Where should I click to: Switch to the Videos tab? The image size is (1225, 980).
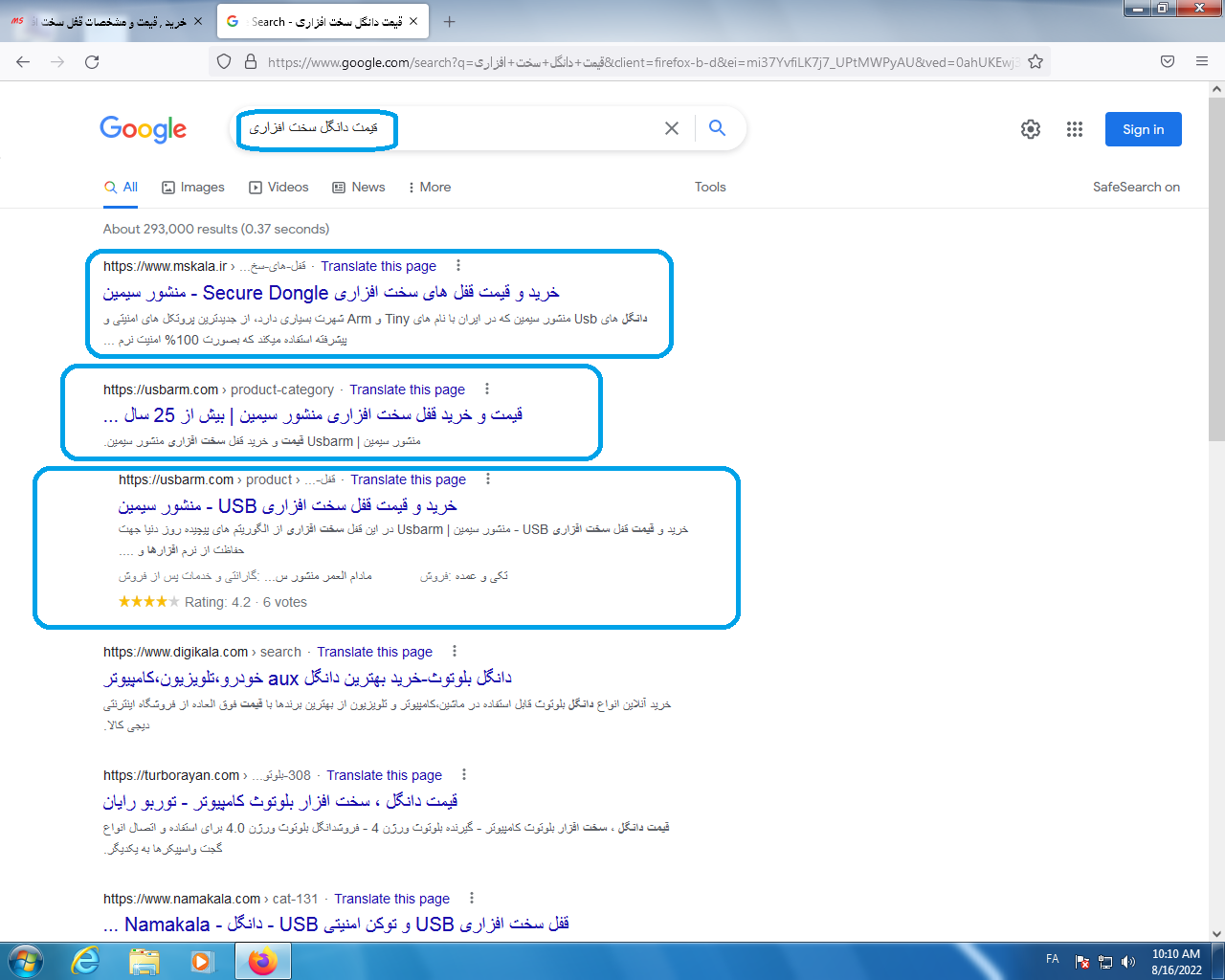tap(278, 188)
